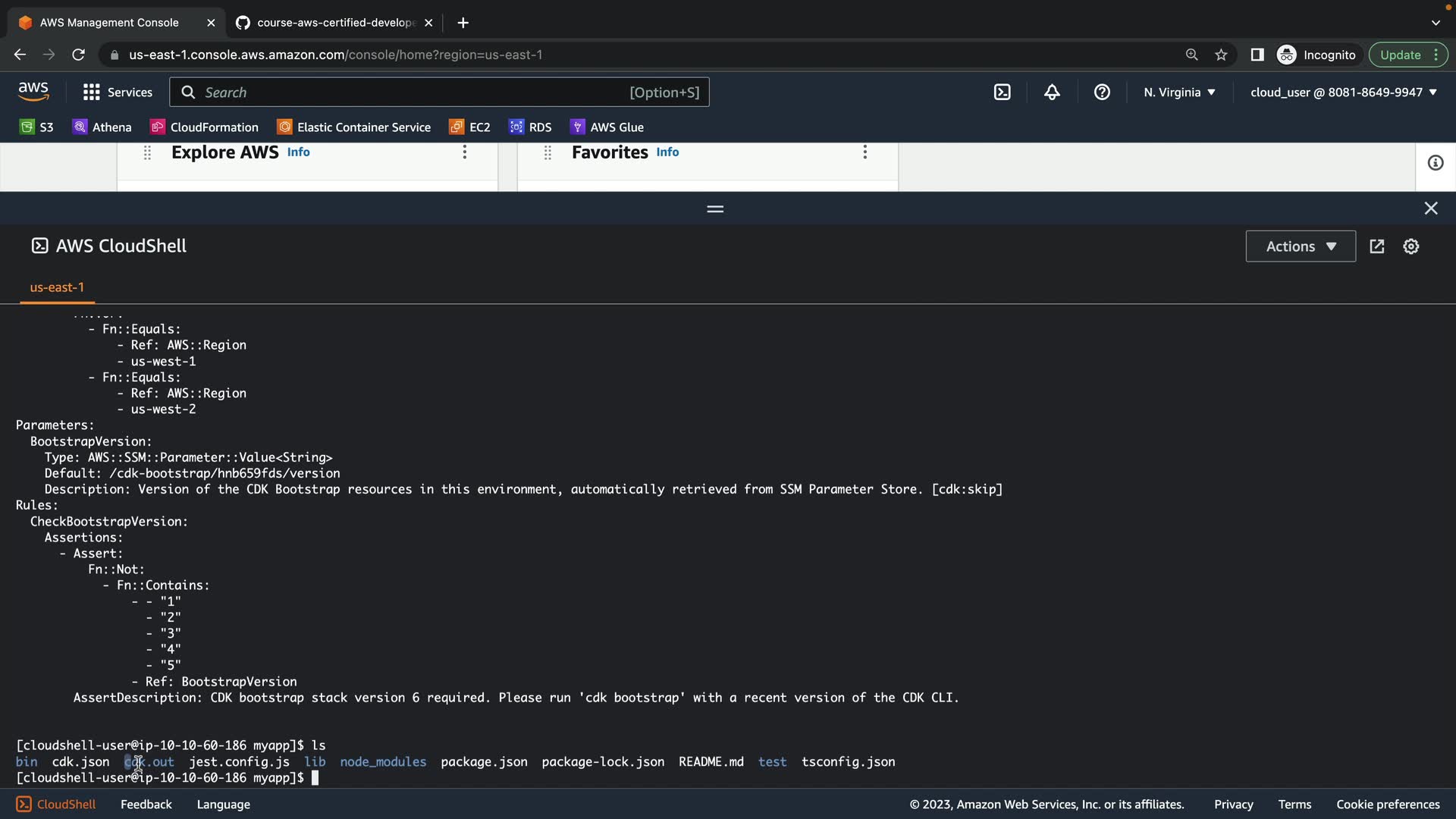The image size is (1456, 819).
Task: Click the Feedback link in footer
Action: [146, 805]
